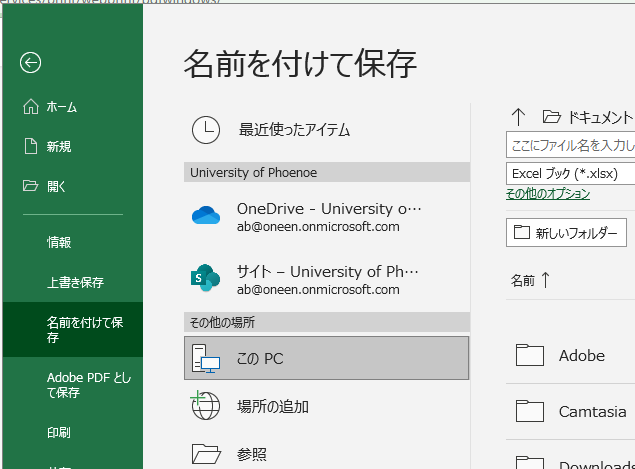This screenshot has height=469, width=635.
Task: Click the back arrow circle icon
Action: tap(30, 63)
